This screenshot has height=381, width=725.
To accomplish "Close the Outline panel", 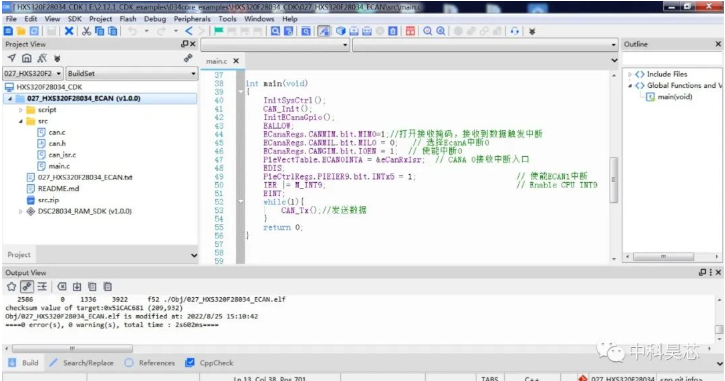I will click(x=718, y=44).
